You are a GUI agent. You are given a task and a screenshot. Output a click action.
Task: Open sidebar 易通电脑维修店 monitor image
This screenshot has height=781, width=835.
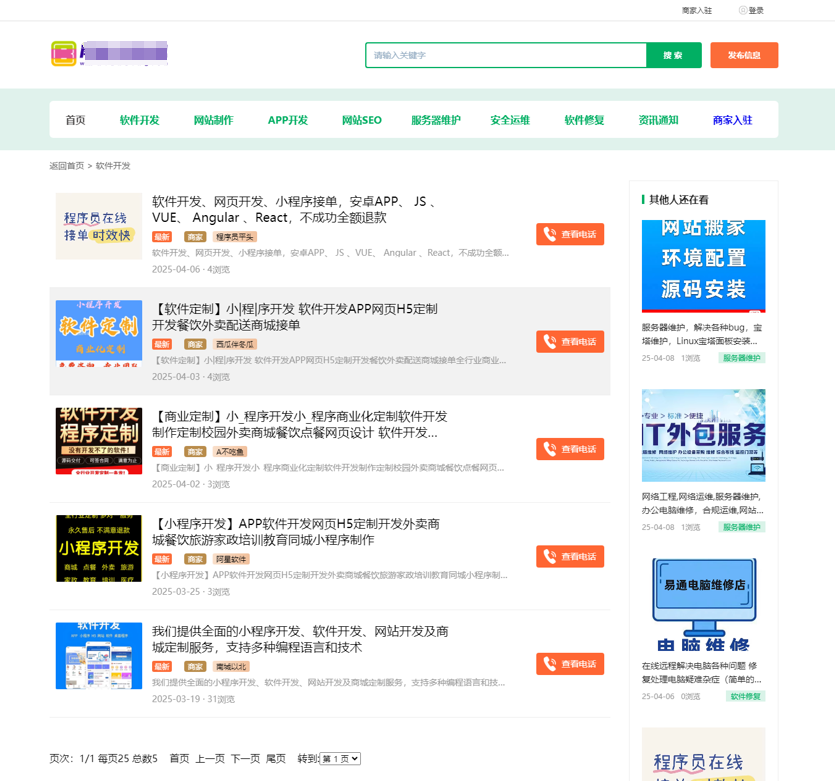click(703, 605)
